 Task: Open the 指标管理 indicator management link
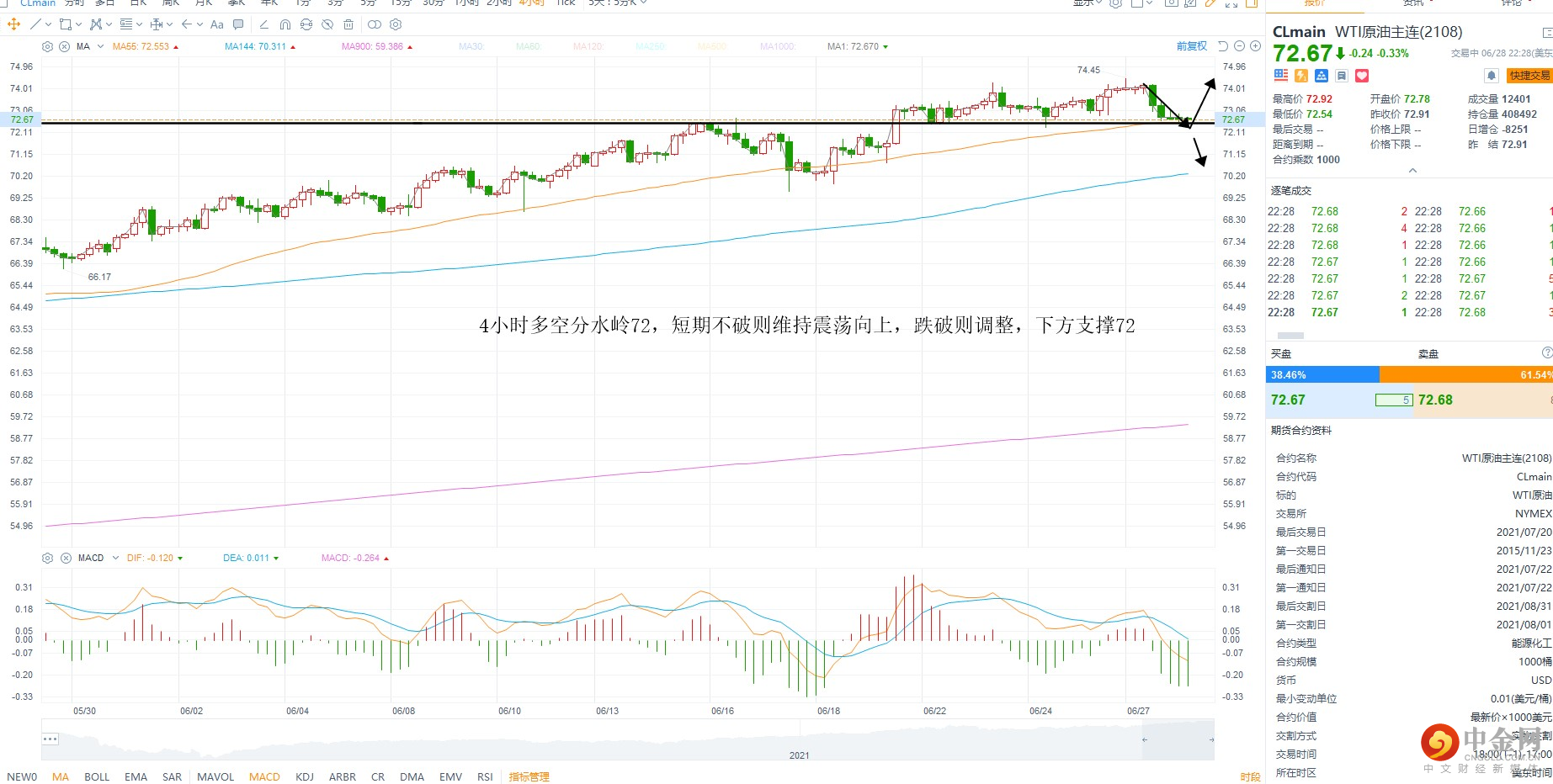[529, 776]
